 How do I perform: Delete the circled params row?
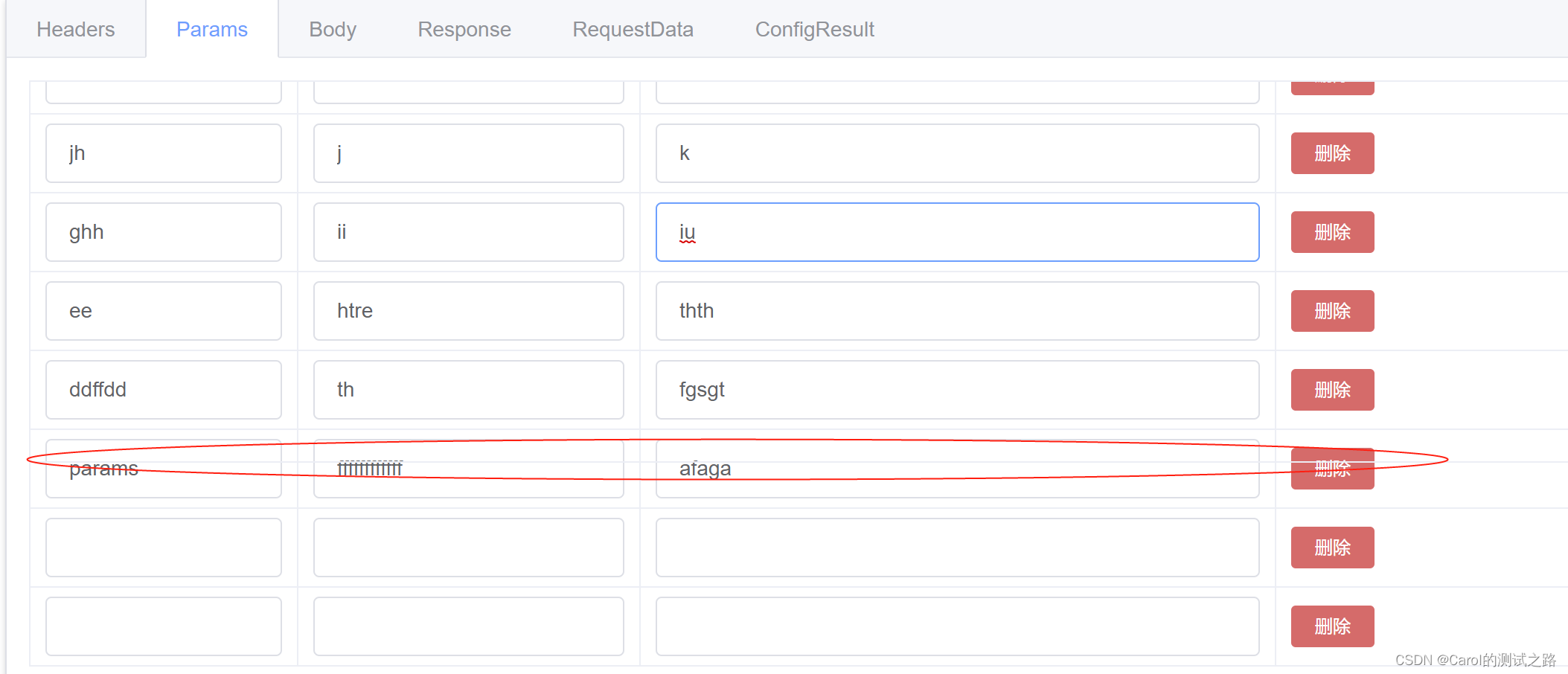[x=1332, y=469]
